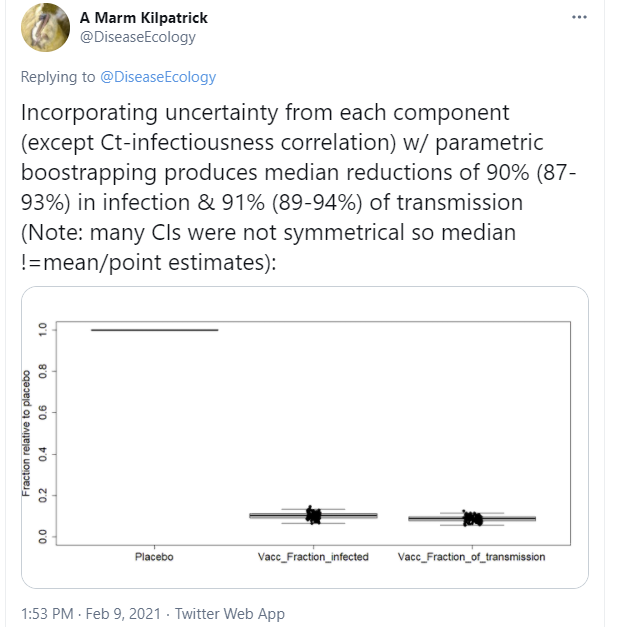The height and width of the screenshot is (627, 624).
Task: Select the 'Fraction relative to placebo' axis title
Action: click(26, 433)
